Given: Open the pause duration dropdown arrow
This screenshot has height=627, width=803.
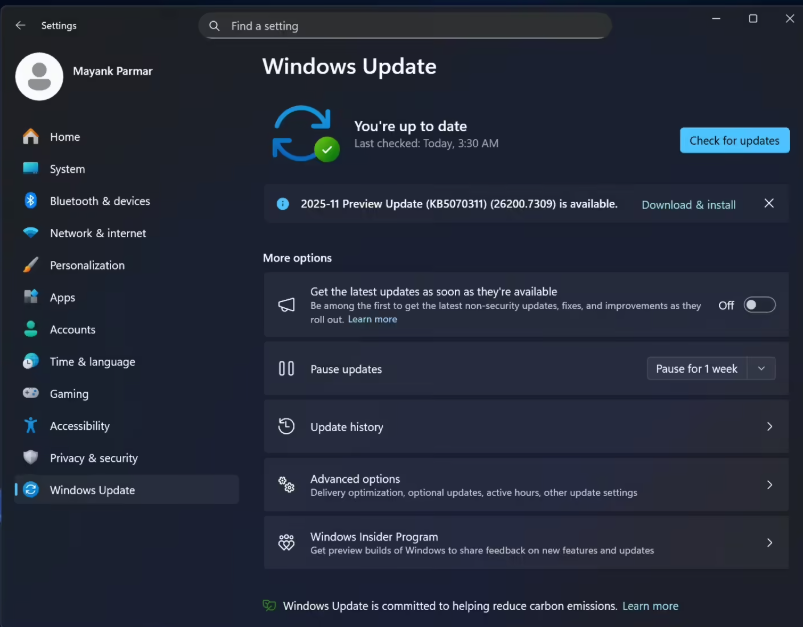Looking at the screenshot, I should click(x=761, y=369).
